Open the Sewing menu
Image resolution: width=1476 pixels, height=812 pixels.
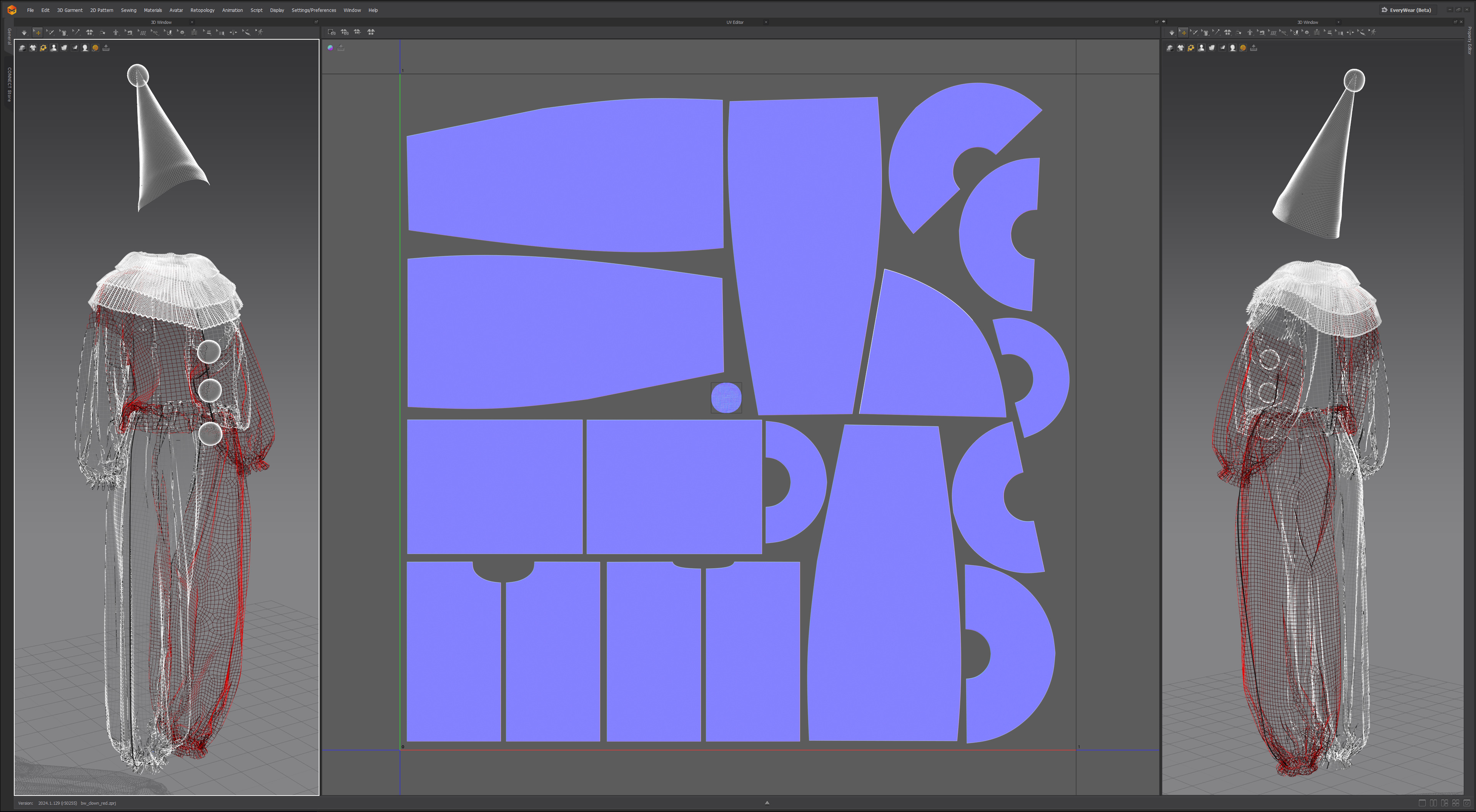[x=128, y=10]
